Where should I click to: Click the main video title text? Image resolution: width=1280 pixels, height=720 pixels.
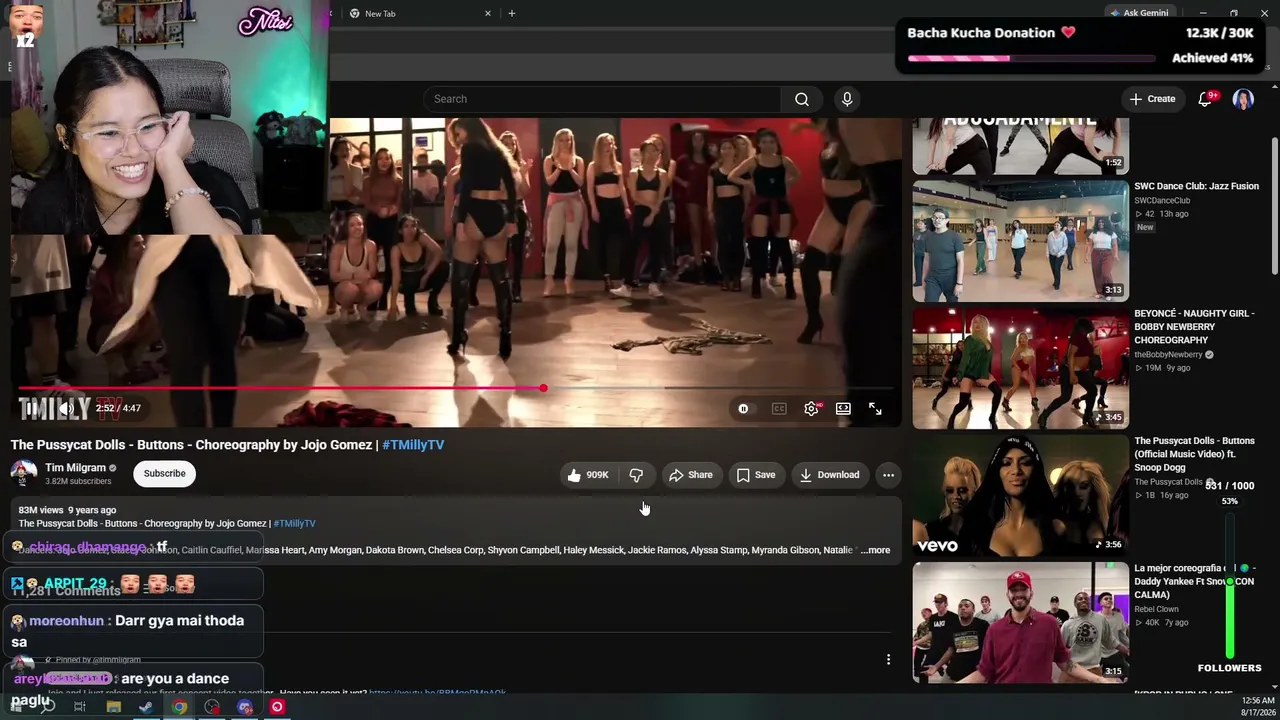227,445
